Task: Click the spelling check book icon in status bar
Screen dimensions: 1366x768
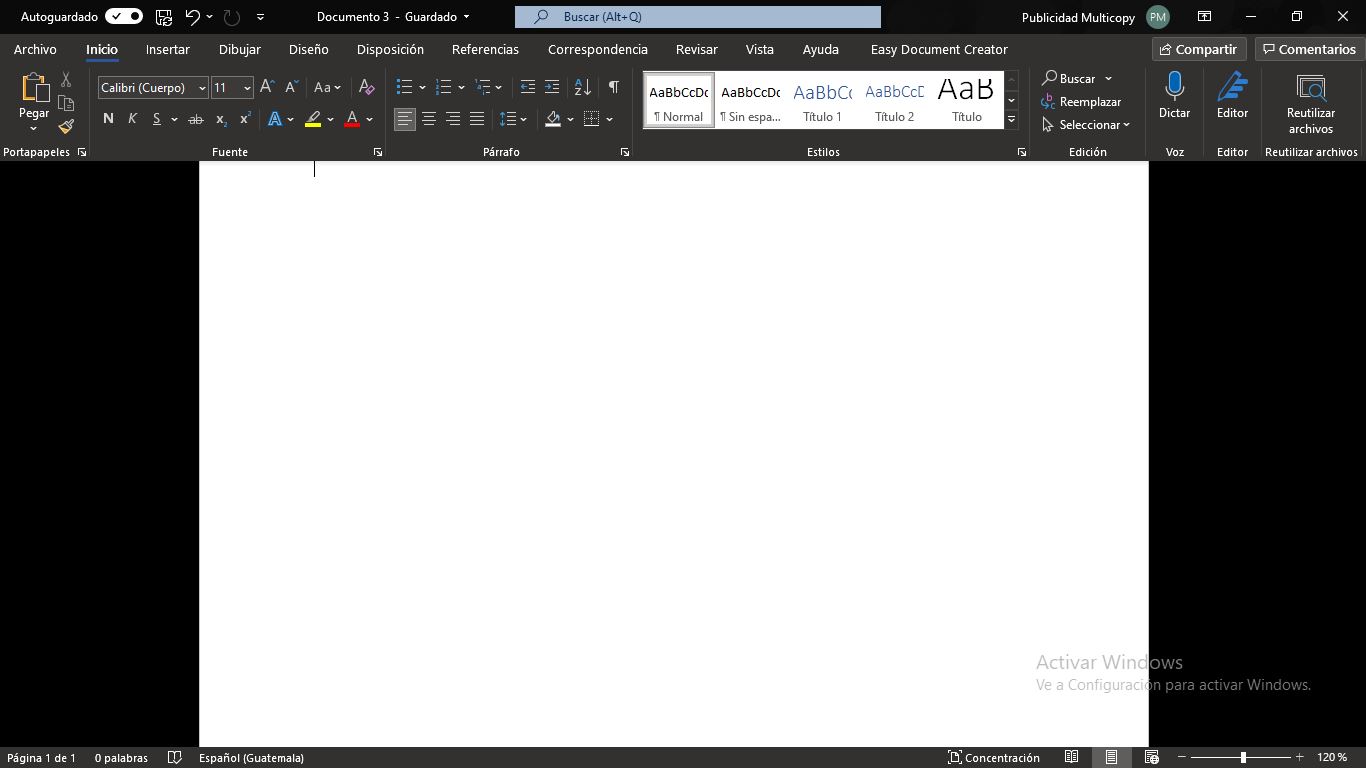Action: [x=175, y=758]
